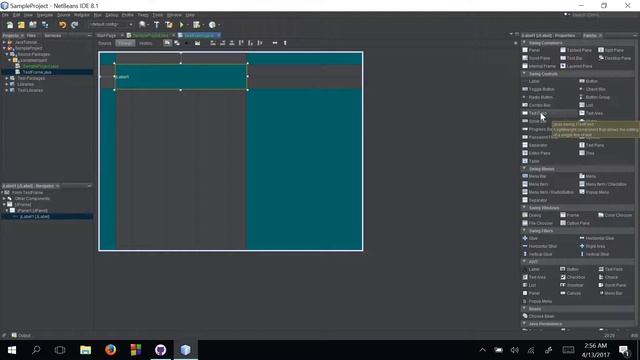Viewport: 640px width, 360px height.
Task: Click the Profile Project toolbar icon
Action: tap(212, 25)
